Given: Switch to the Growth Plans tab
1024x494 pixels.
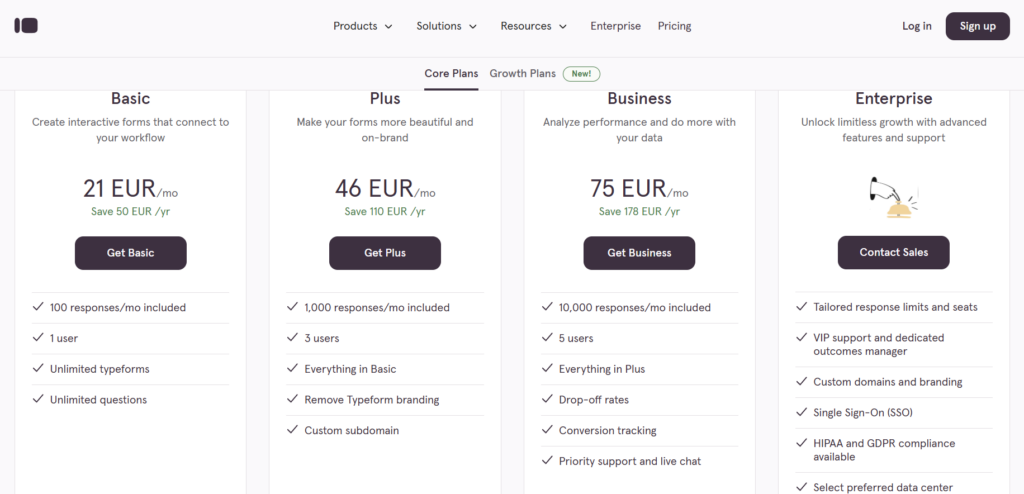Looking at the screenshot, I should coord(522,73).
